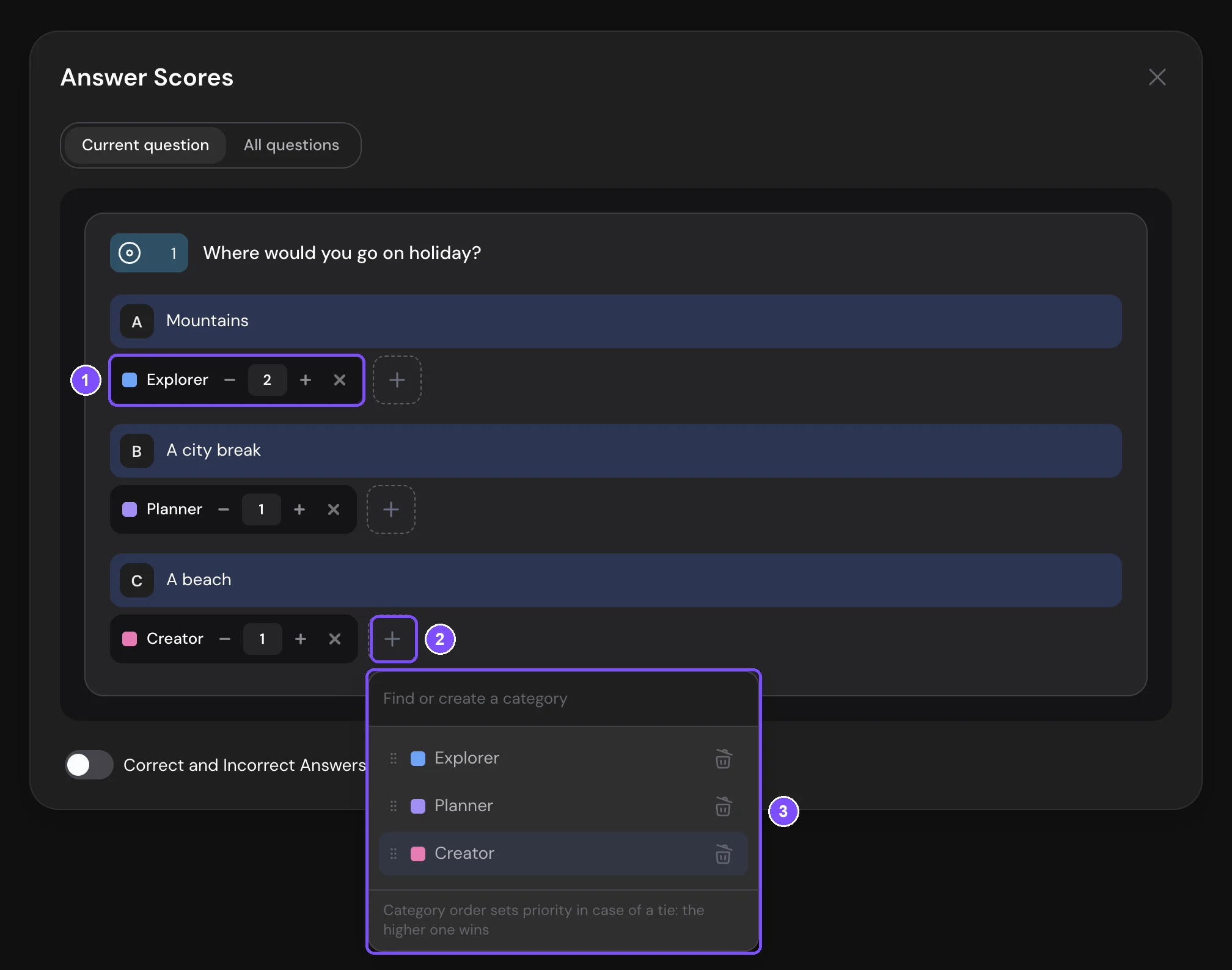Click the blue Explorer swatch under Mountains
The image size is (1232, 970).
coord(130,380)
